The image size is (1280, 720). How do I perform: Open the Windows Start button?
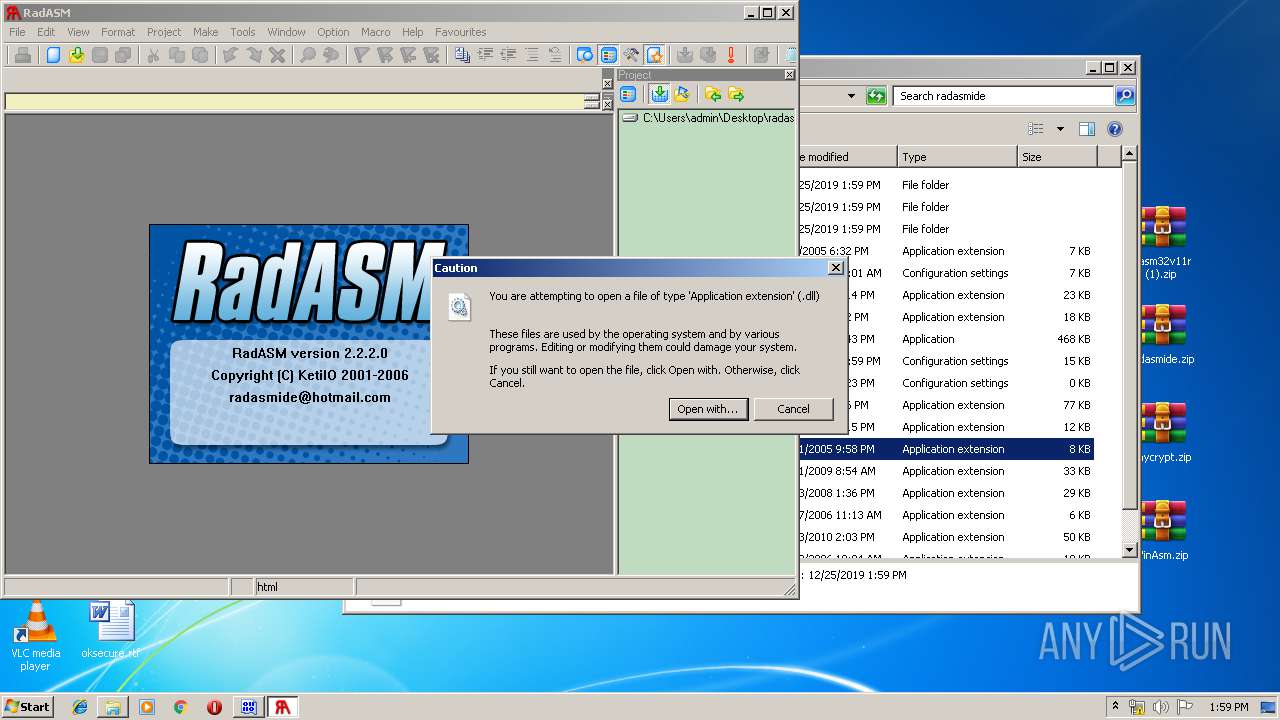28,706
